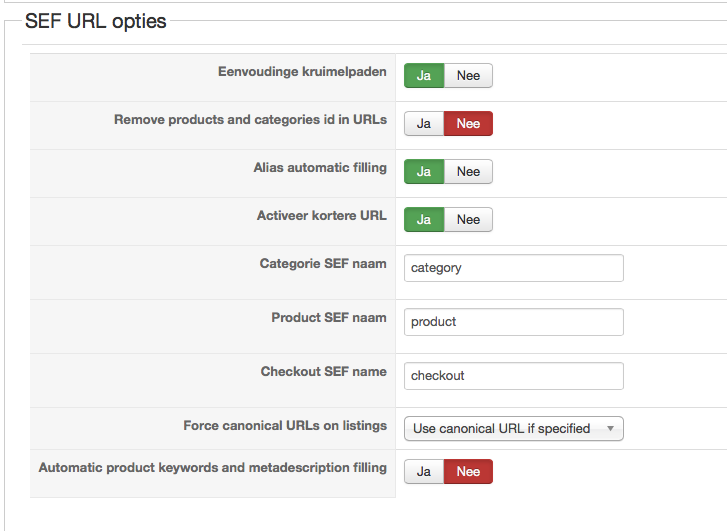Set Eenvoudinge kruimelpaden to Nee
Screen dimensions: 727x531
(468, 76)
